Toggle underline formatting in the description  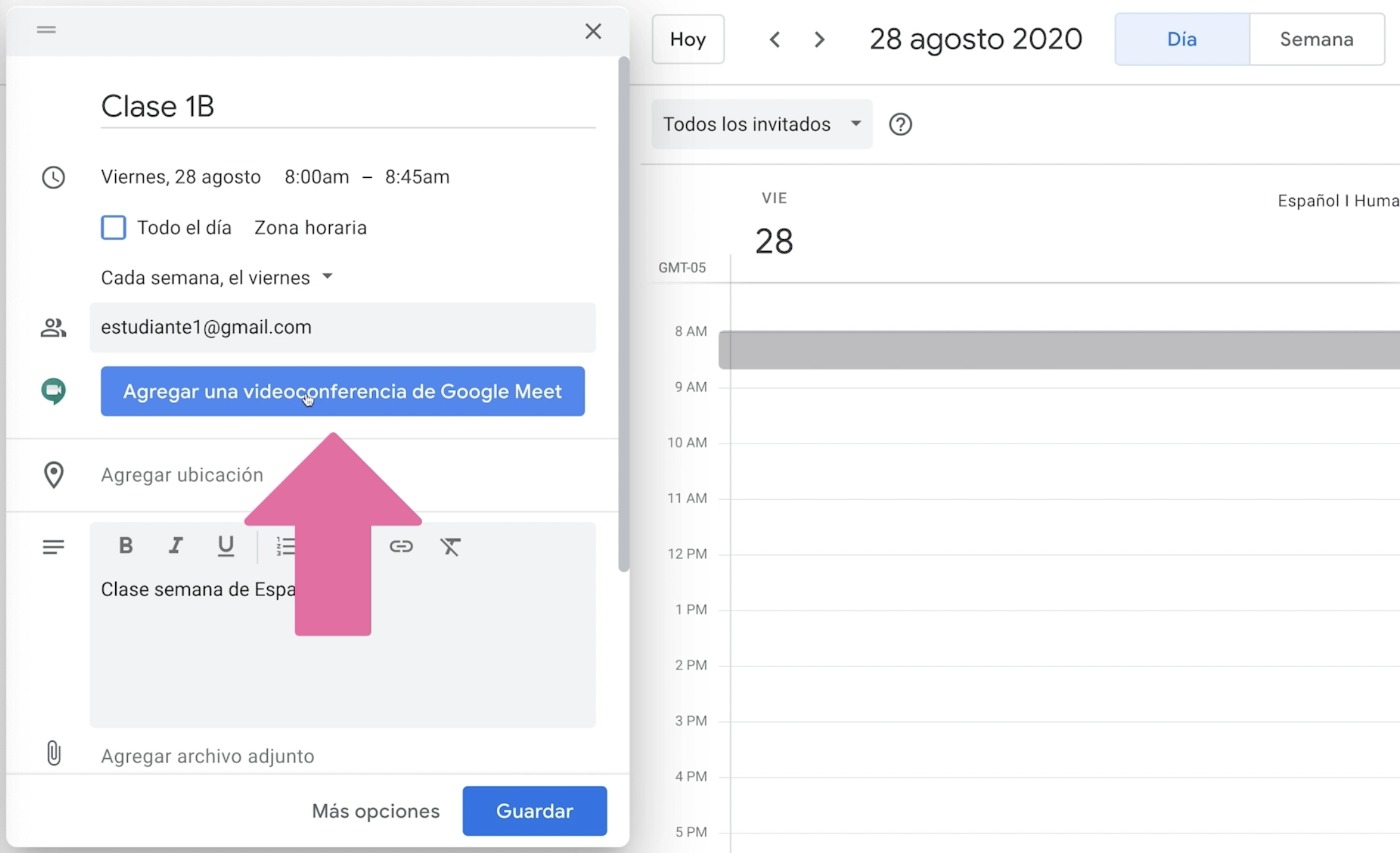pyautogui.click(x=225, y=546)
